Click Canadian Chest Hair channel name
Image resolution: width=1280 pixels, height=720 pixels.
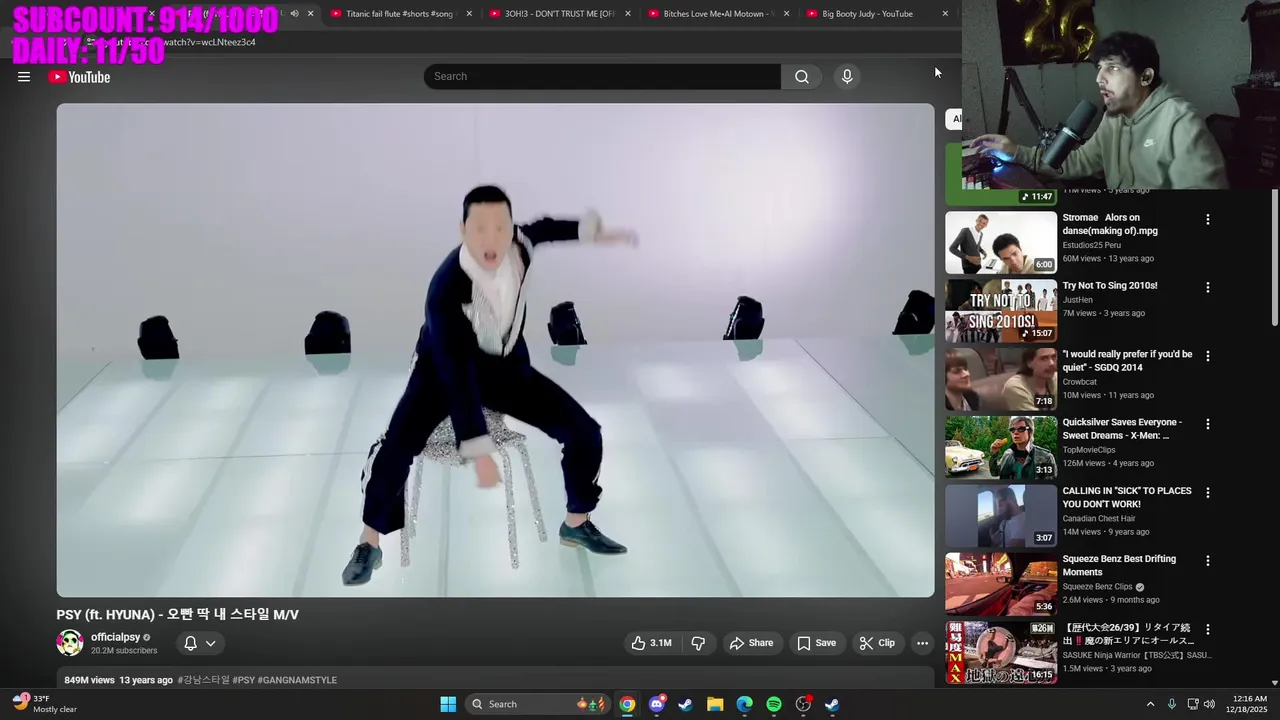tap(1099, 518)
